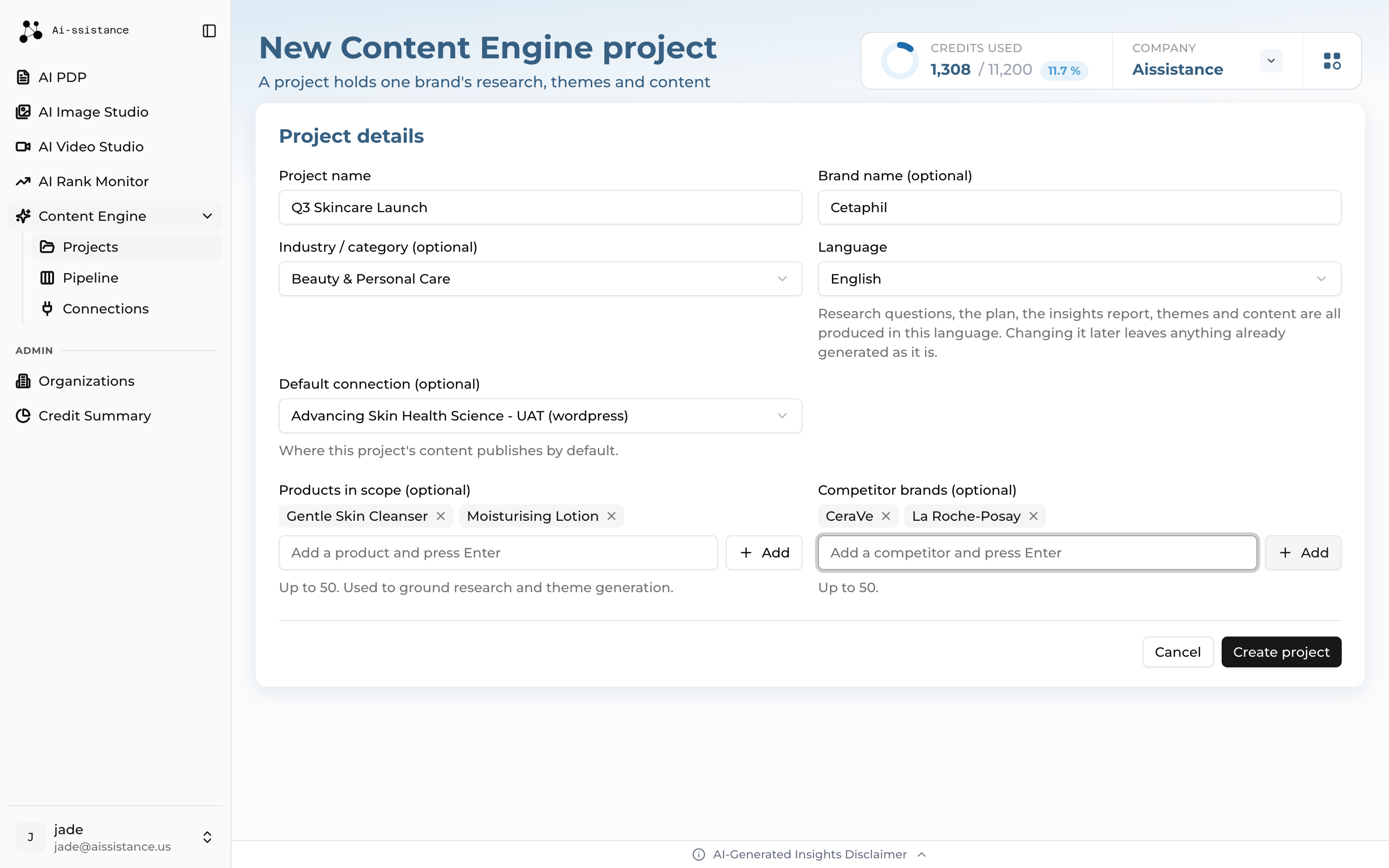This screenshot has width=1389, height=868.
Task: Open the Organizations admin page
Action: pyautogui.click(x=115, y=381)
